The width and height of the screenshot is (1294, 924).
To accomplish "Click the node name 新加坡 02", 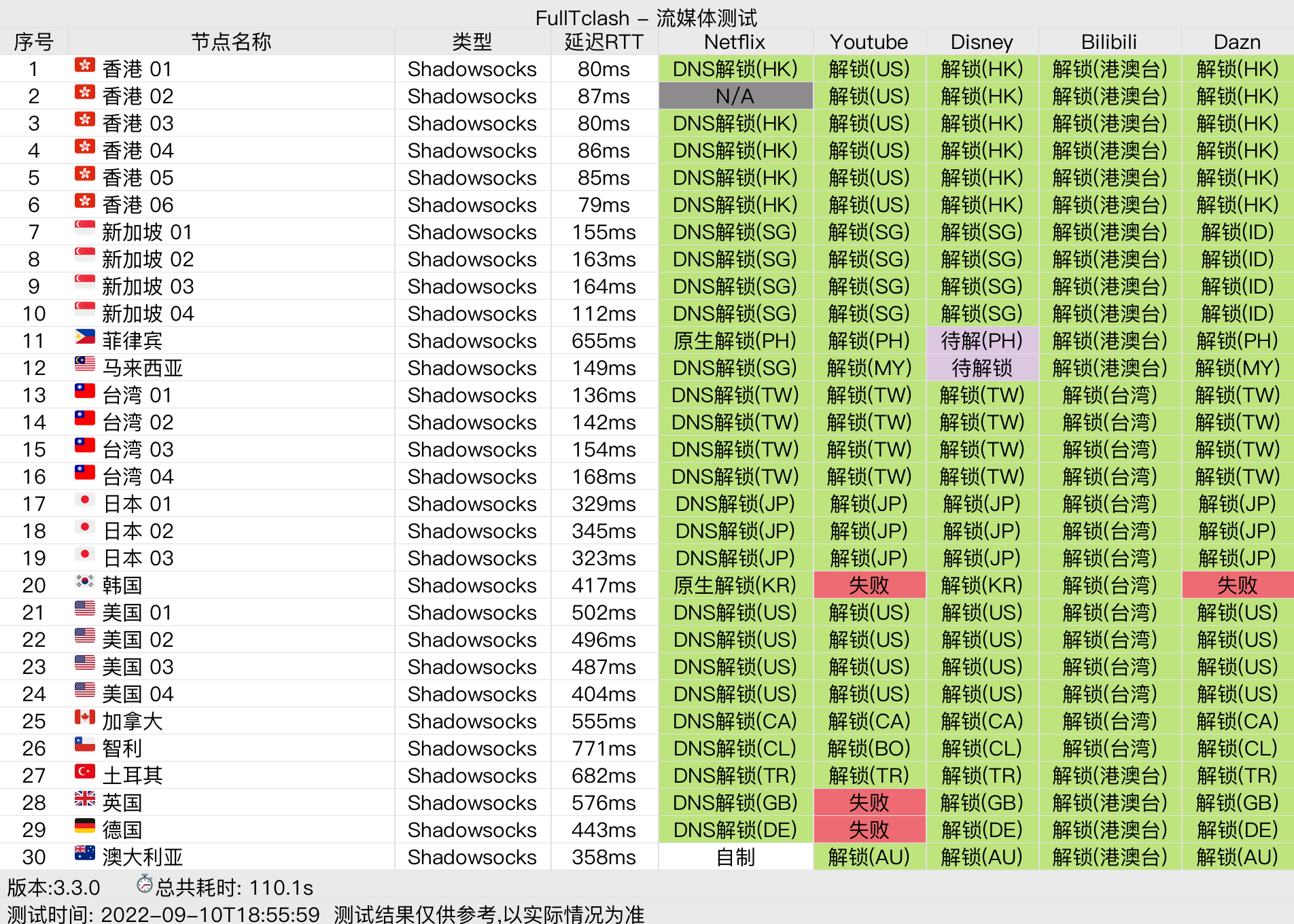I will coord(148,259).
